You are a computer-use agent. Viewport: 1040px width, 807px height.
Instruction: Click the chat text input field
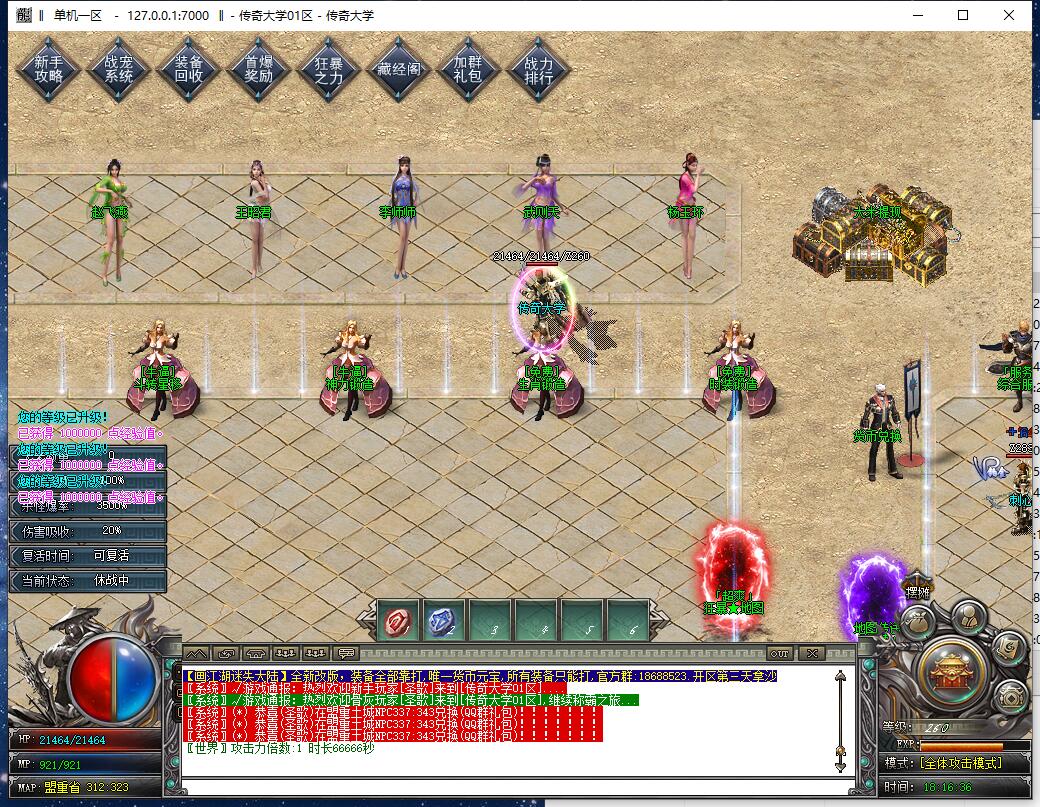pyautogui.click(x=517, y=788)
